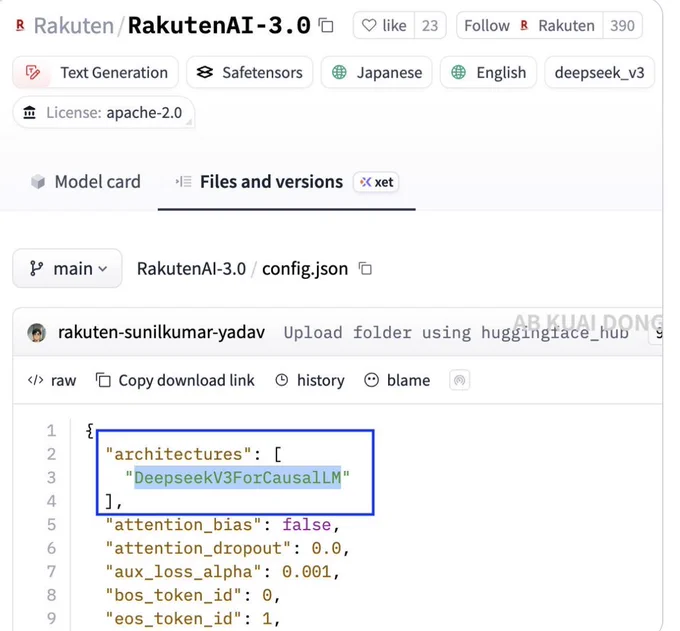Screen dimensions: 680x631
Task: Click the 0.001 value on line 7
Action: tap(307, 572)
